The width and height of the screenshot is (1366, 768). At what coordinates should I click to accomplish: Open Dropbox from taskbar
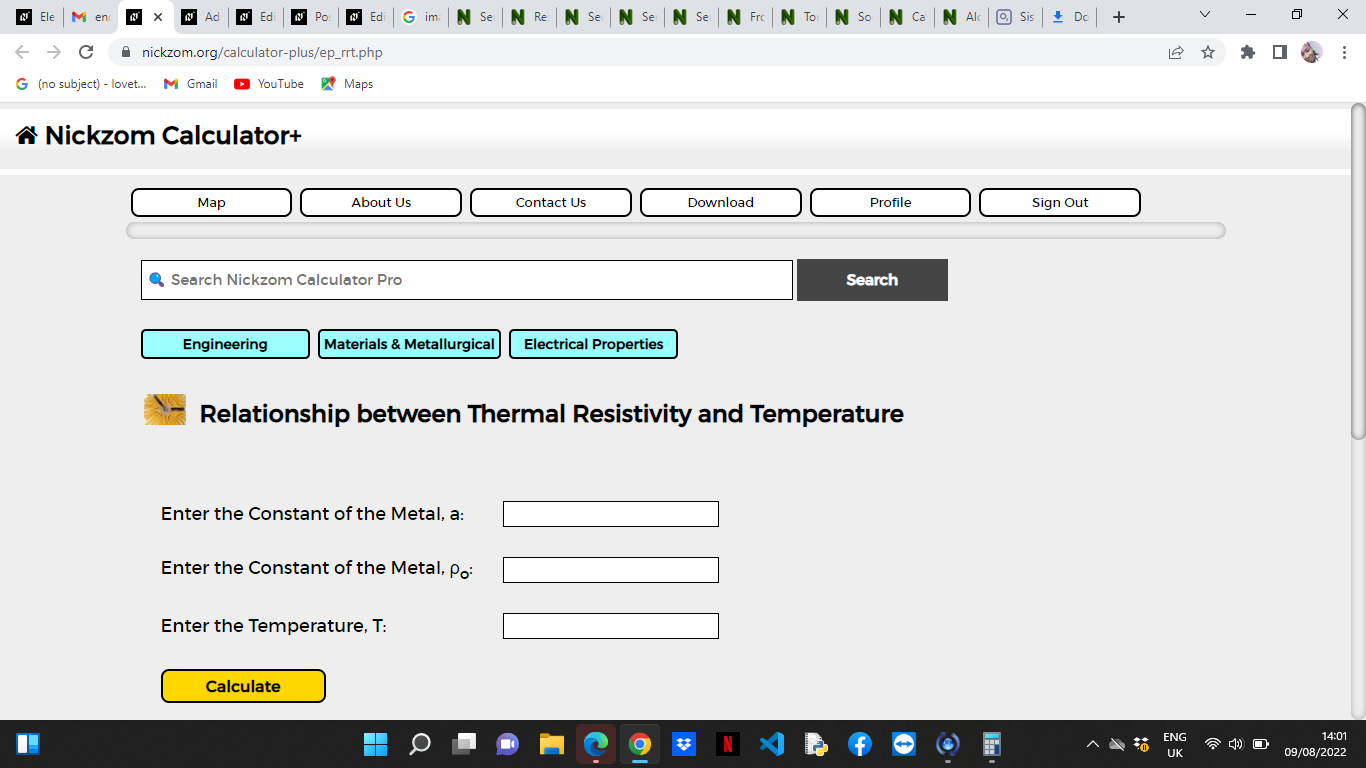coord(684,744)
